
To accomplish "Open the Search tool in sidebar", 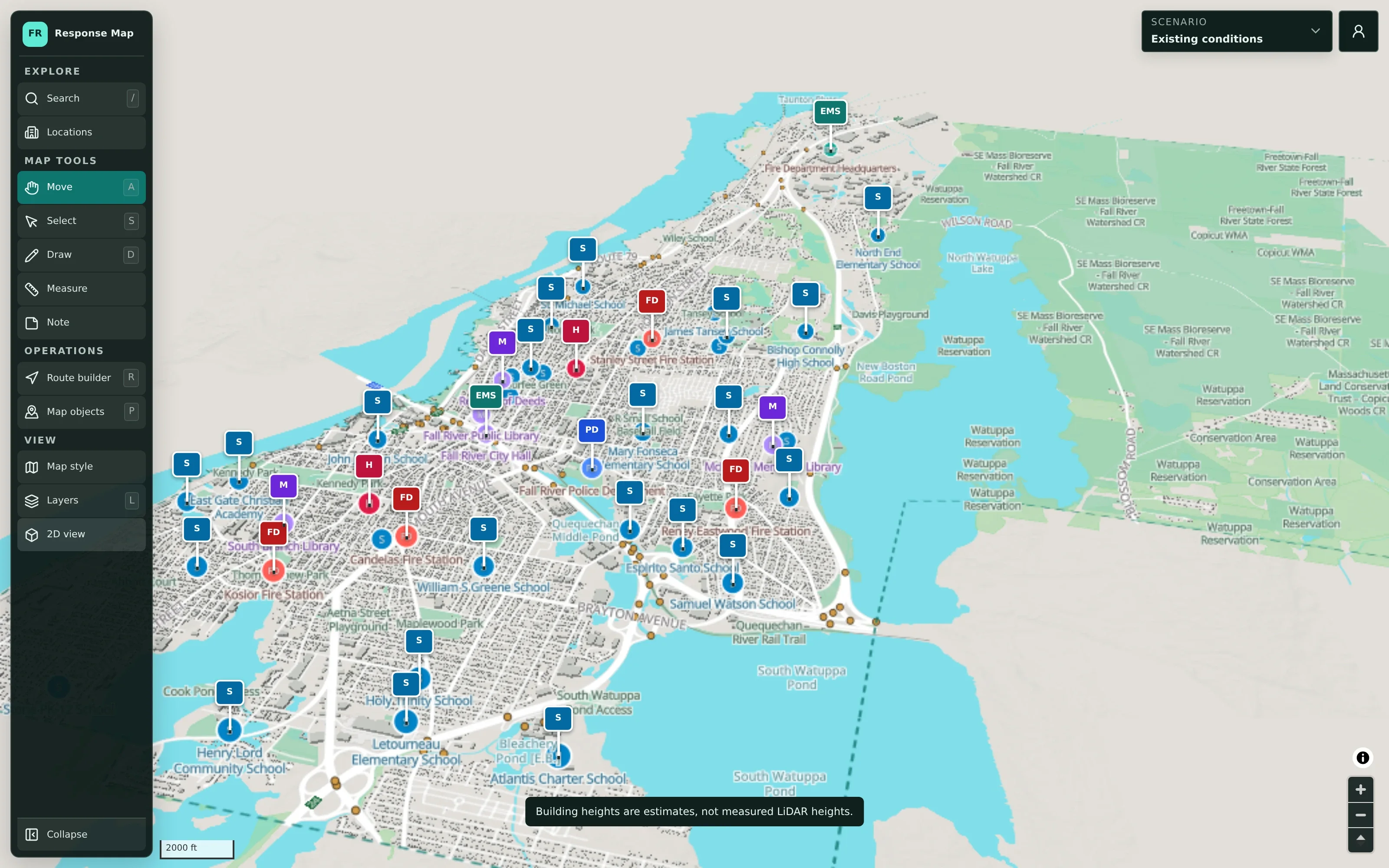I will [81, 98].
